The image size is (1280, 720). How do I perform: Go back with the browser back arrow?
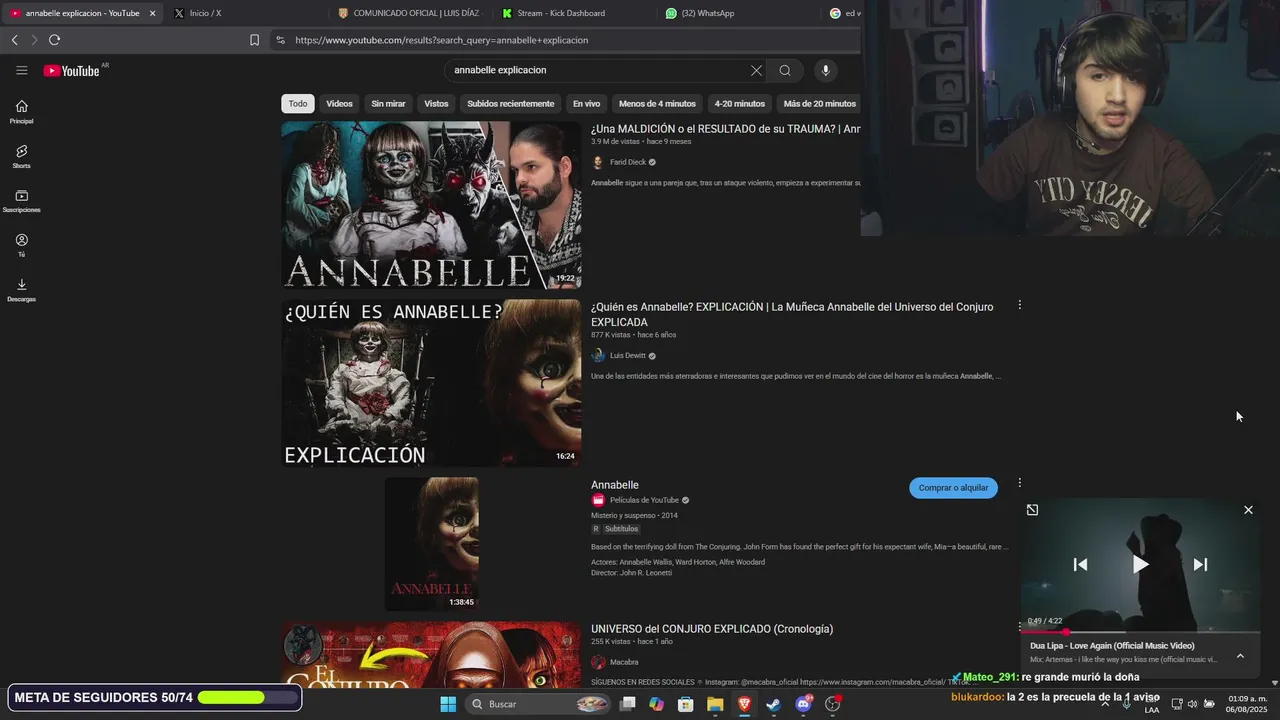14,40
